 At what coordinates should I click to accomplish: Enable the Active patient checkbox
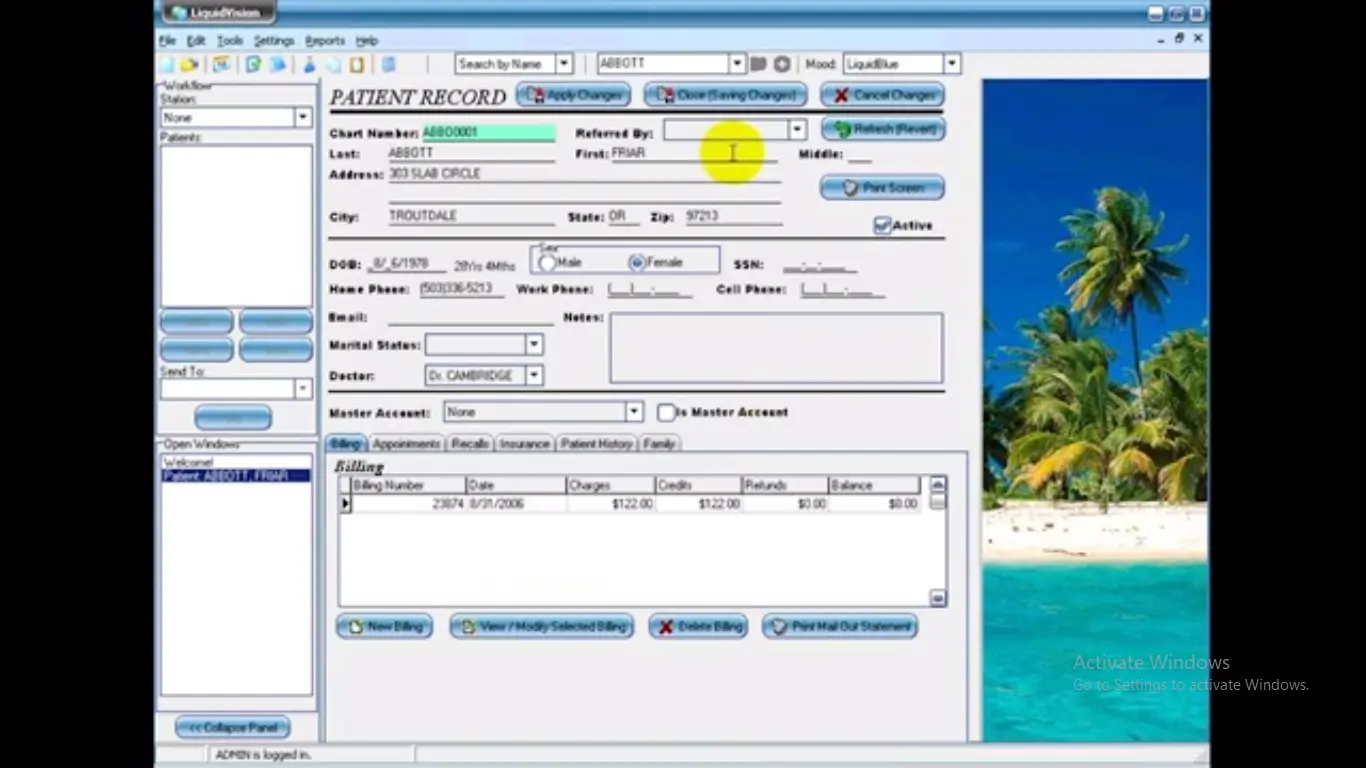(x=882, y=225)
